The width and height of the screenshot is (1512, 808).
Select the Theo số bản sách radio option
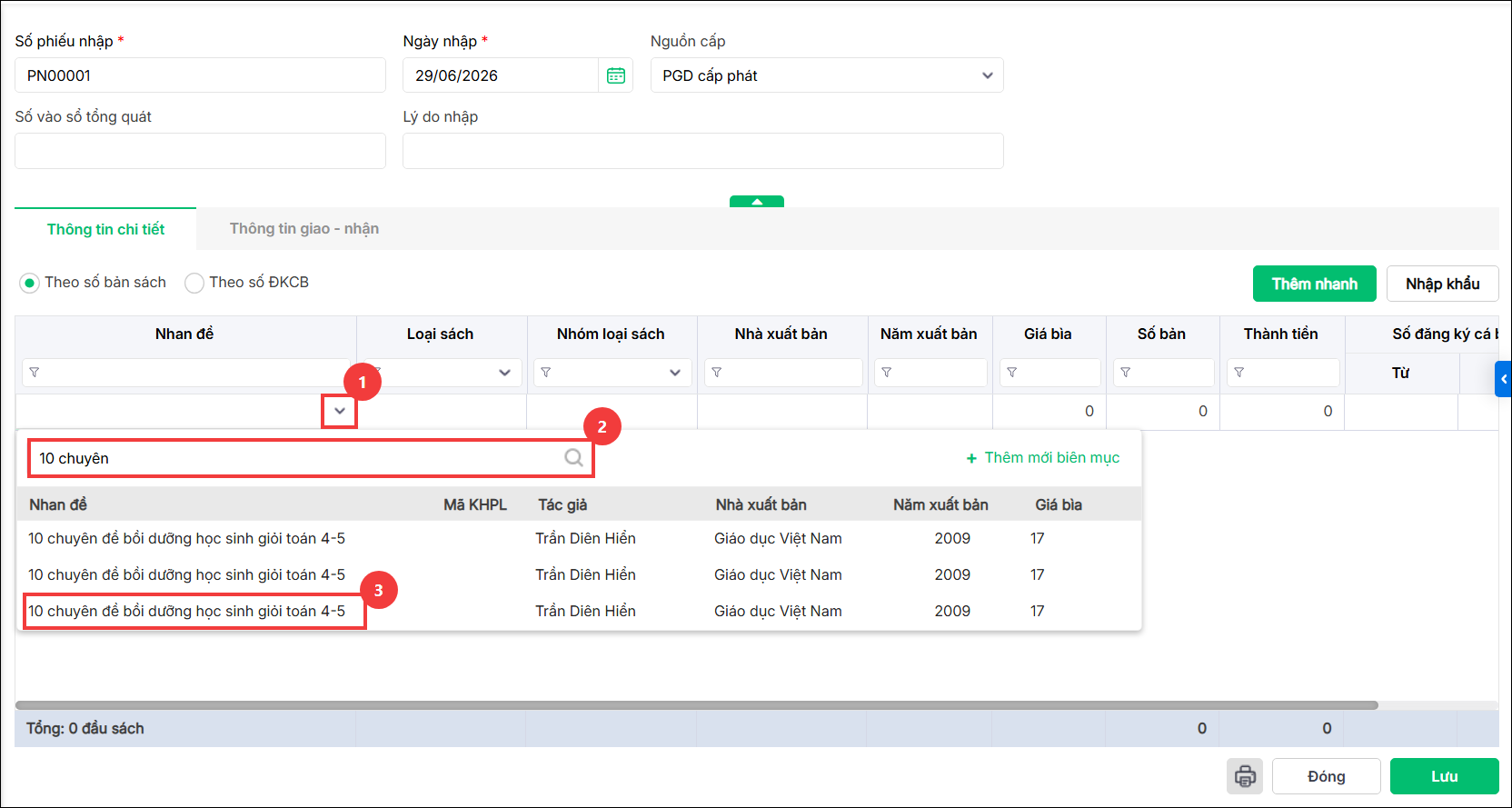click(x=30, y=283)
